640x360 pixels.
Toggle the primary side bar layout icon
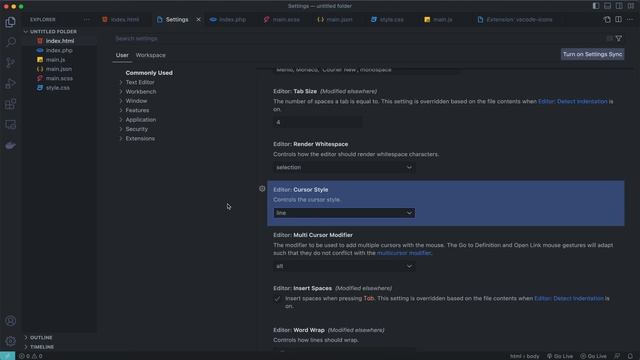(x=596, y=6)
